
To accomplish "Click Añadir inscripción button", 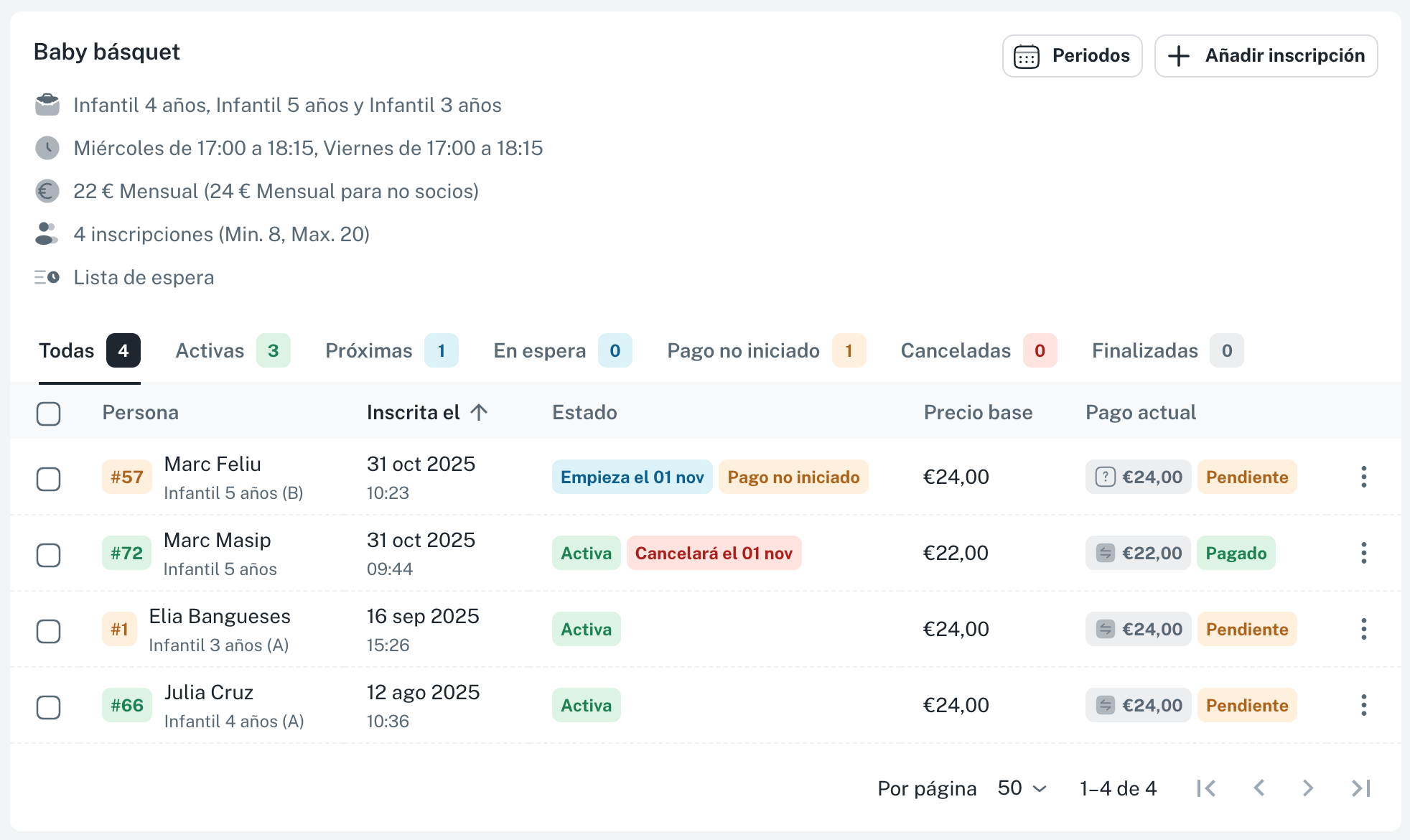I will [x=1266, y=56].
